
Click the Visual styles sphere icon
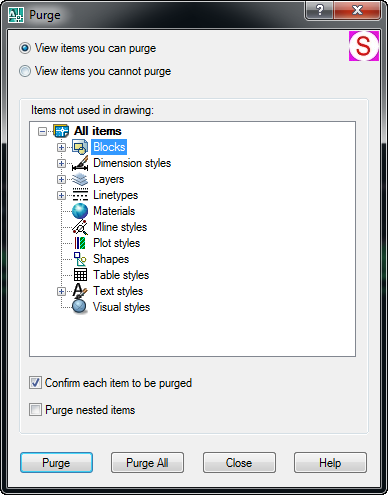tap(80, 307)
